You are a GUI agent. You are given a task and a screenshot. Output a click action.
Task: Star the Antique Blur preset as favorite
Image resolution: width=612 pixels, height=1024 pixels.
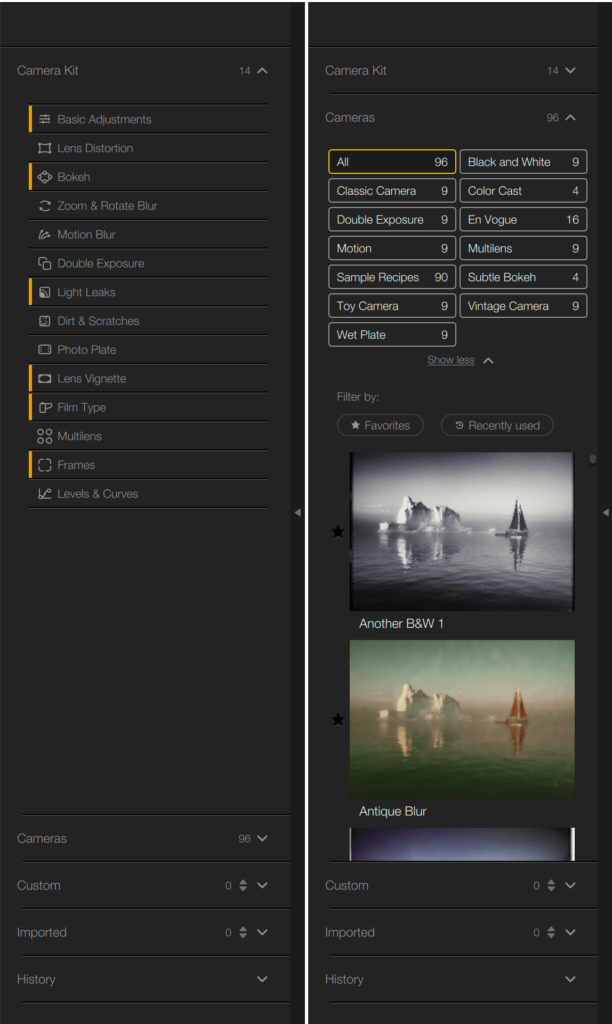pos(338,719)
